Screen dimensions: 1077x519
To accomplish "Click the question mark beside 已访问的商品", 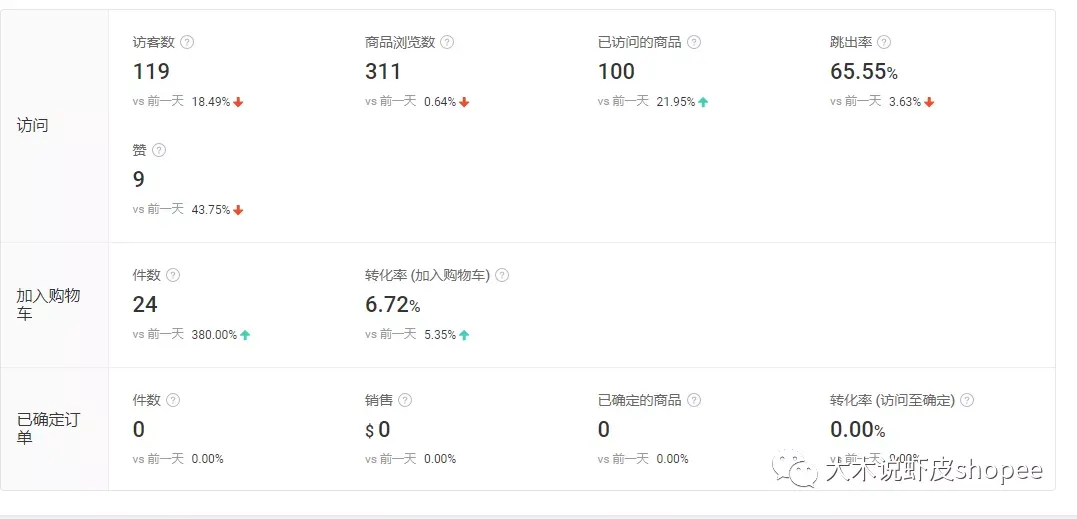I will tap(694, 42).
